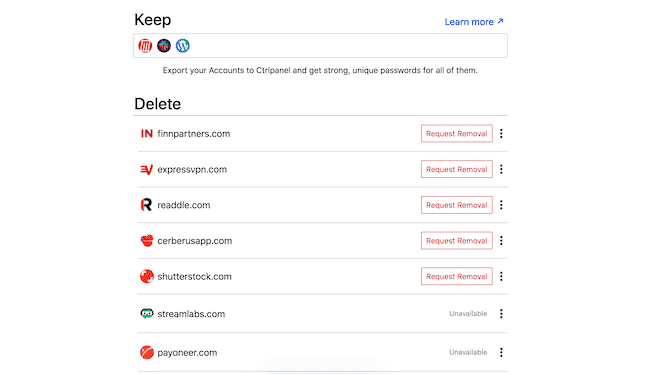
Task: Open more options for finnpartners.com
Action: (501, 134)
